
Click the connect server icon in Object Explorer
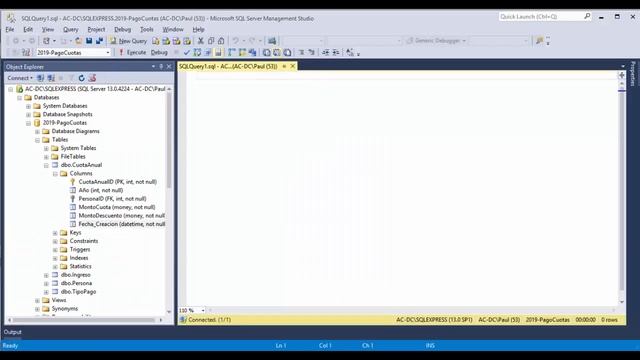click(x=40, y=78)
